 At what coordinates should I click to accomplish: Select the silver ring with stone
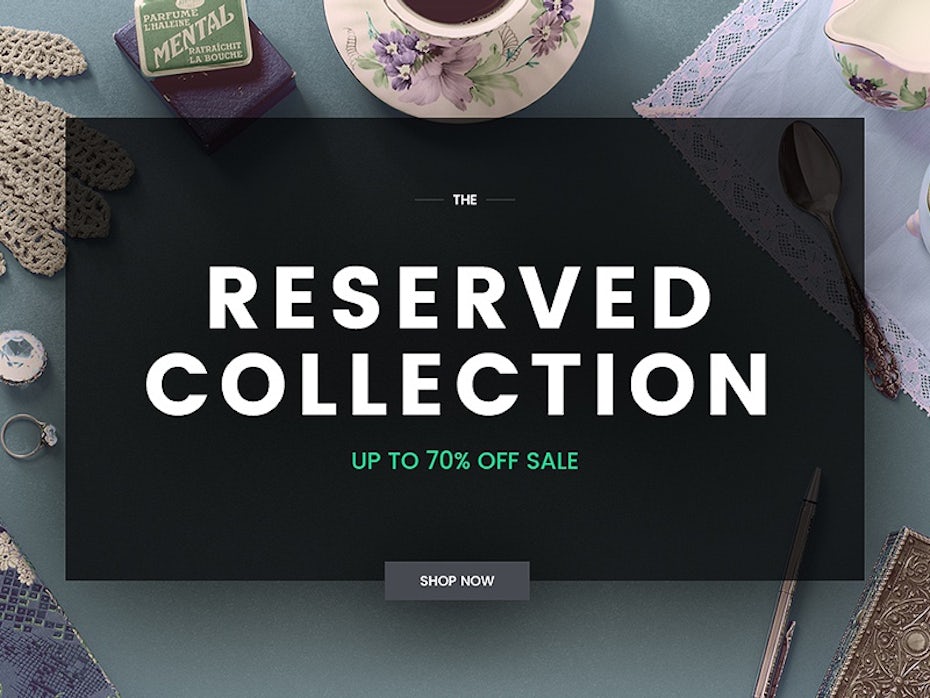28,436
